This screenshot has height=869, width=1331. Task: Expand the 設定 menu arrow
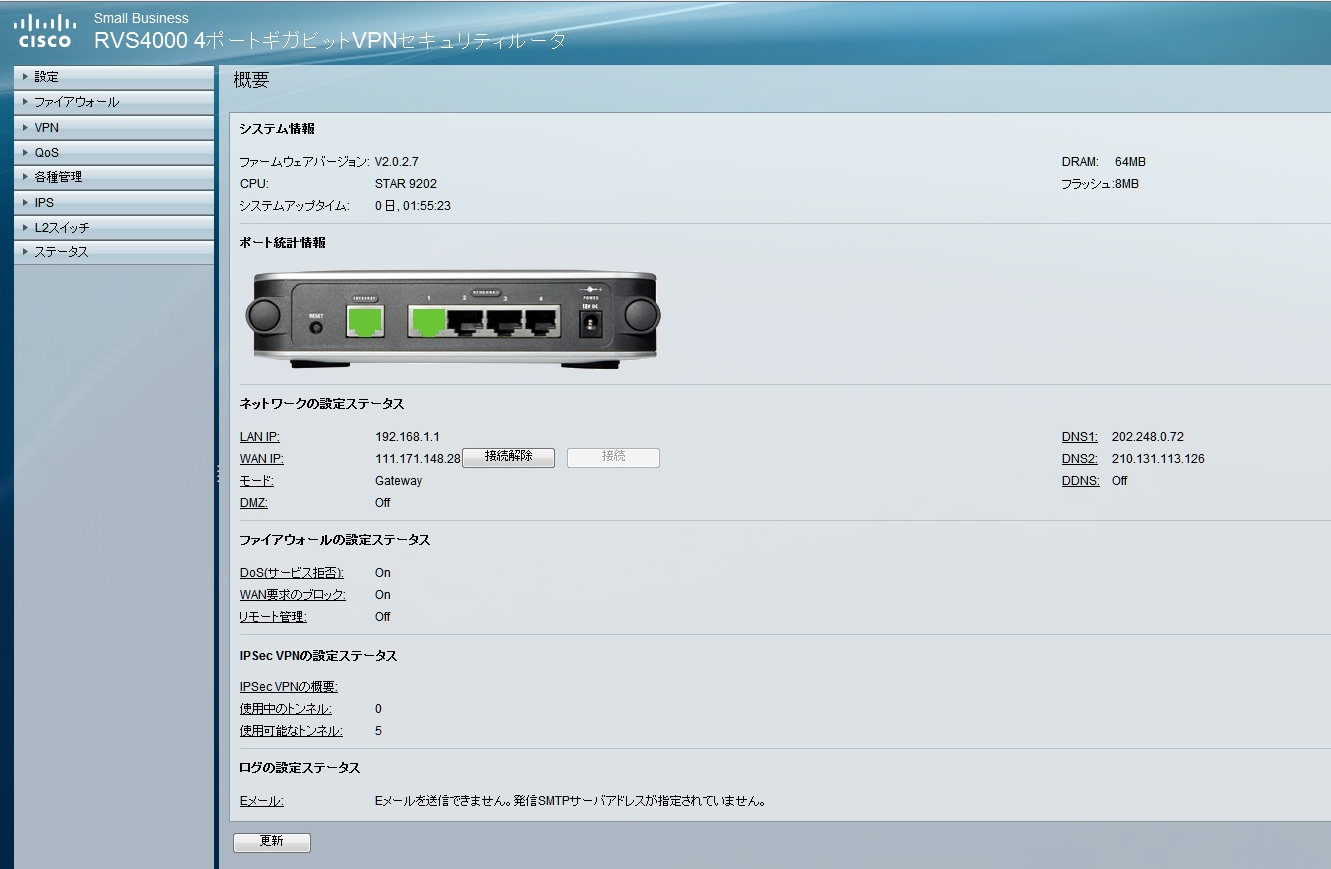[x=25, y=77]
